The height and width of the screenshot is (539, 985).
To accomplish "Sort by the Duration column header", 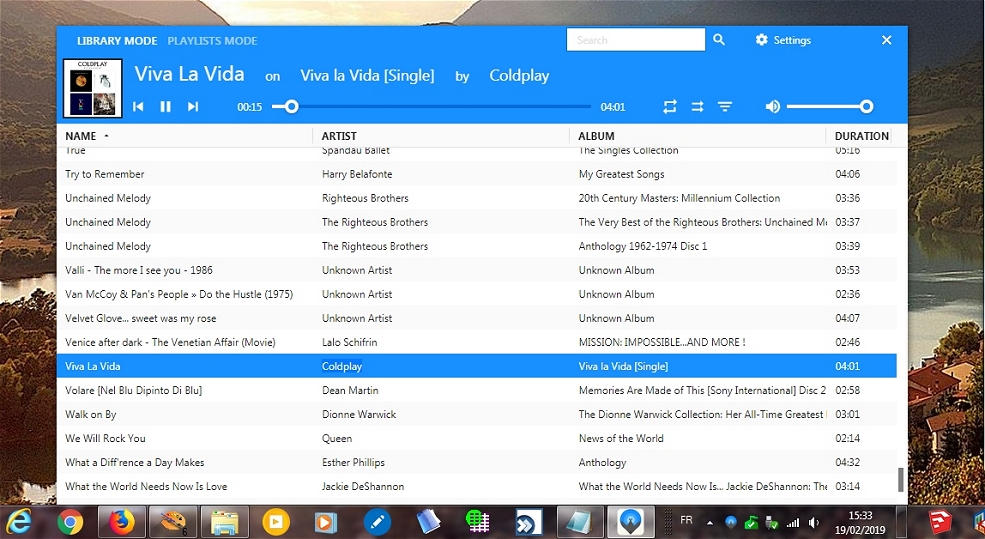I will click(861, 136).
